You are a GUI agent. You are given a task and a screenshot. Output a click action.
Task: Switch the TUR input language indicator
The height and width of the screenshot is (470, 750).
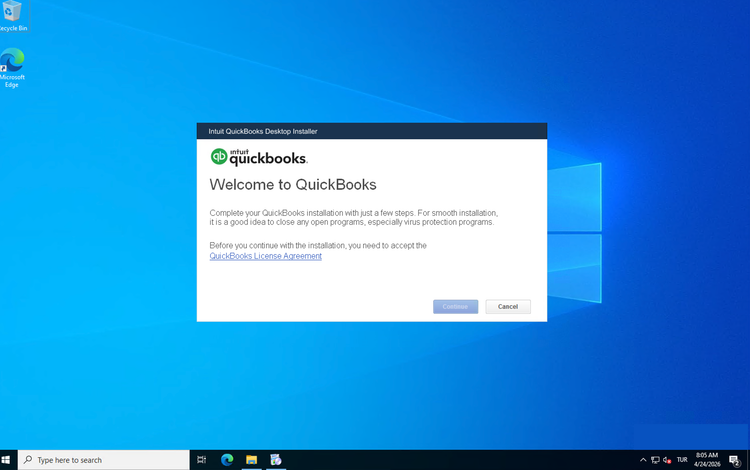click(x=682, y=460)
